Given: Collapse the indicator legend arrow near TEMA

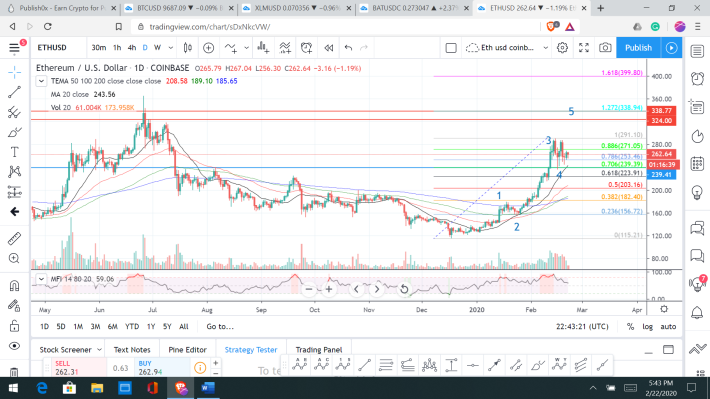Looking at the screenshot, I should [x=41, y=81].
